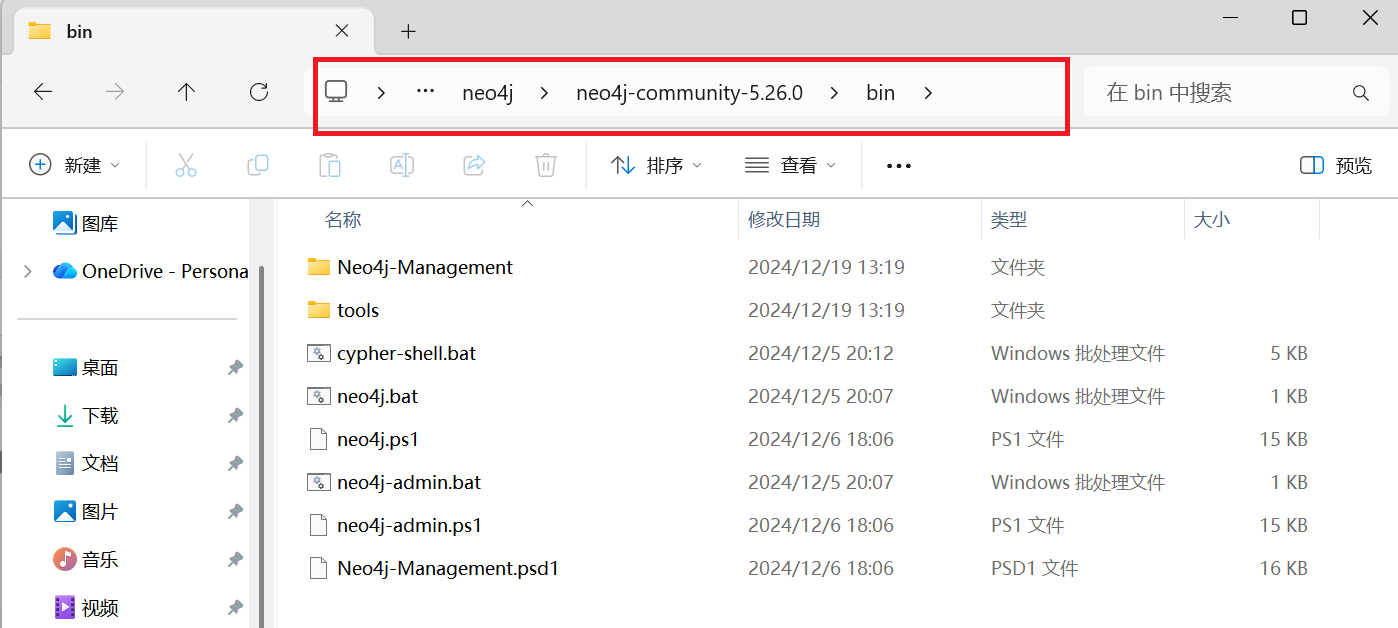The height and width of the screenshot is (628, 1398).
Task: Go forward with the right arrow
Action: pos(115,92)
